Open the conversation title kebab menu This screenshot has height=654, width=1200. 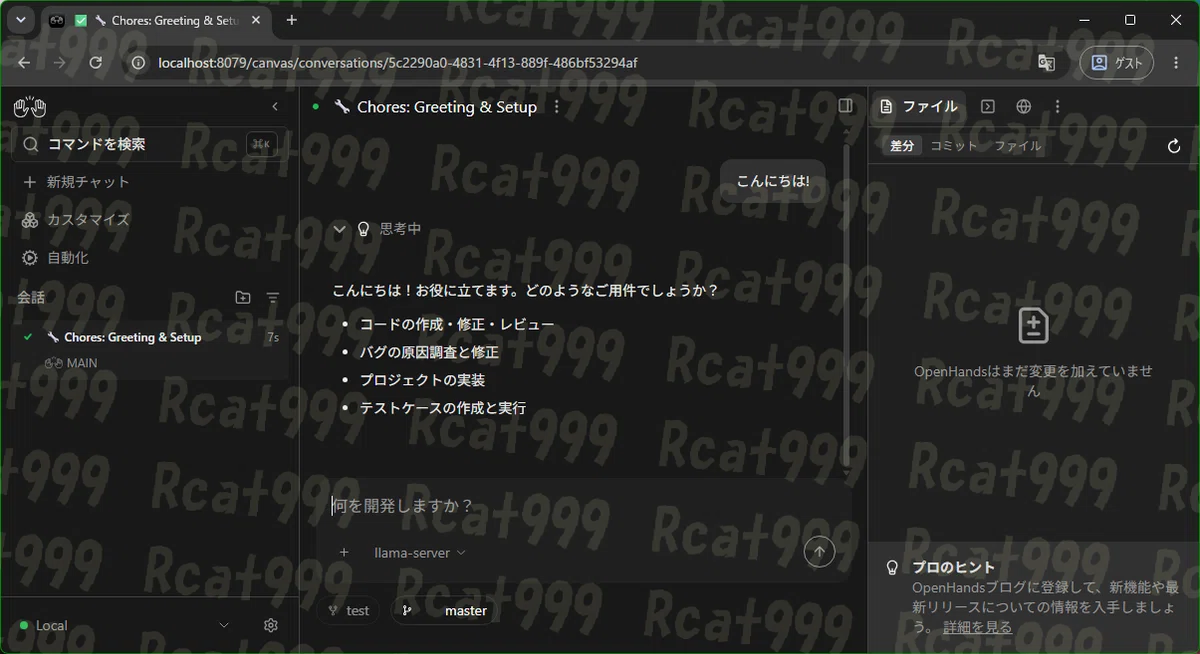(557, 107)
